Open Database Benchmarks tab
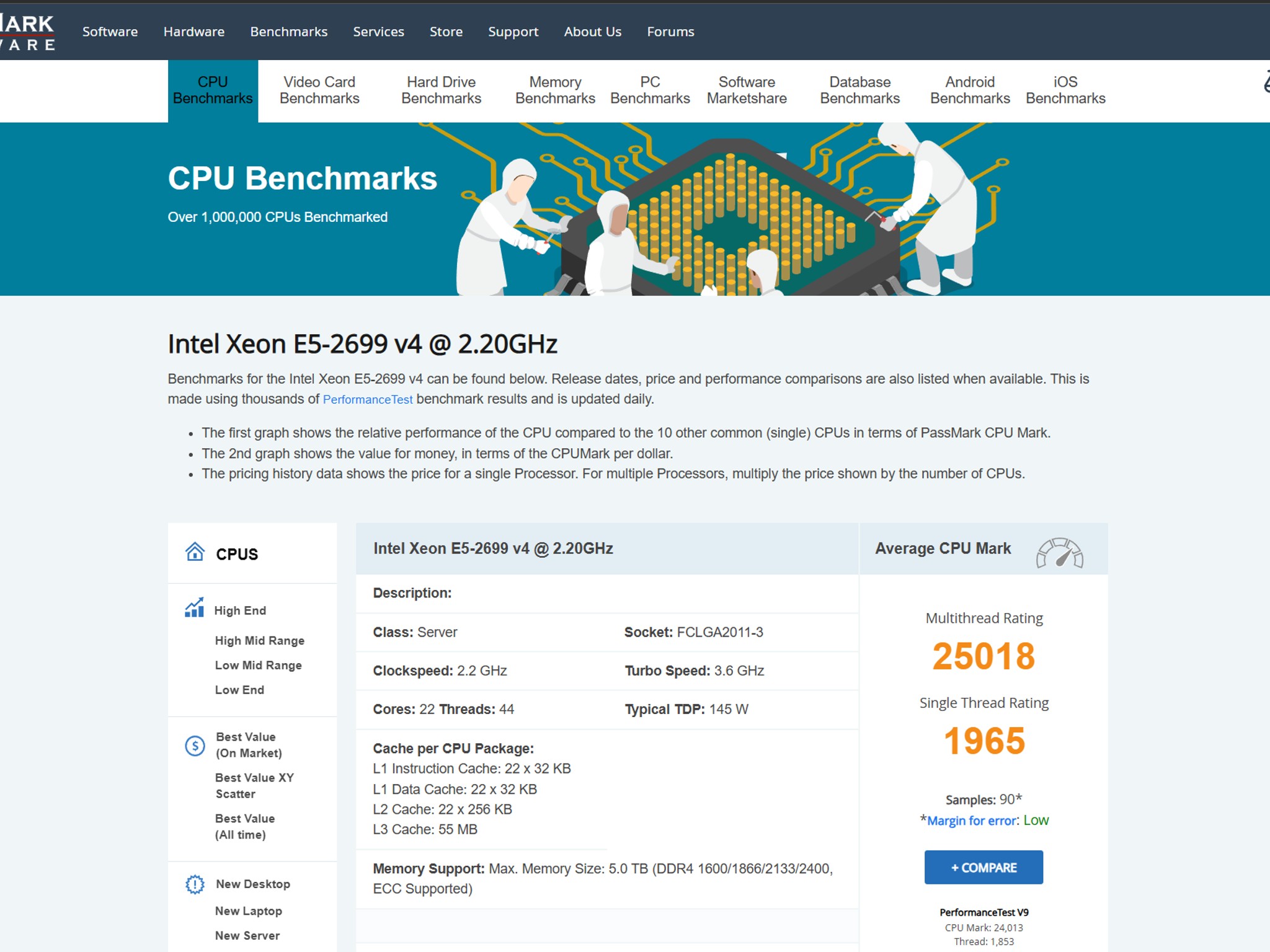Screen dimensions: 1270x952 [x=859, y=90]
